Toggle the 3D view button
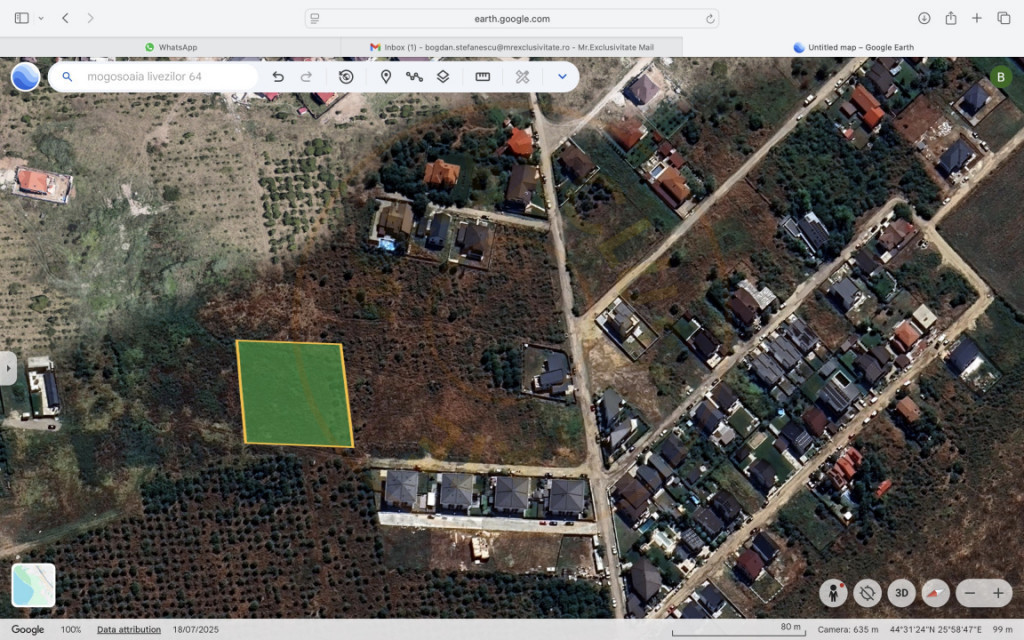 pos(901,593)
